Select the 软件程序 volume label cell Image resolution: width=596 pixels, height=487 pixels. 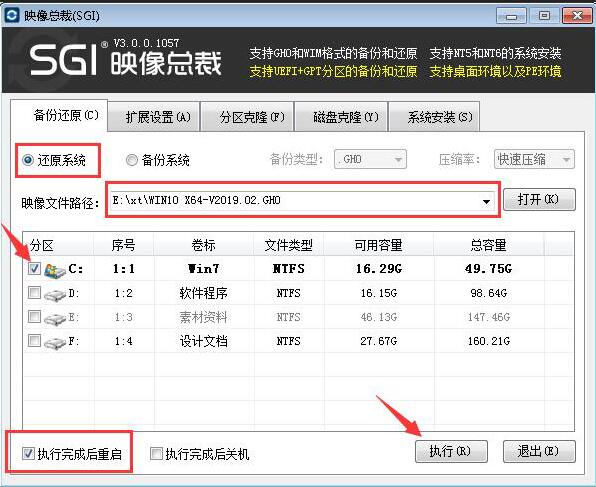click(203, 293)
